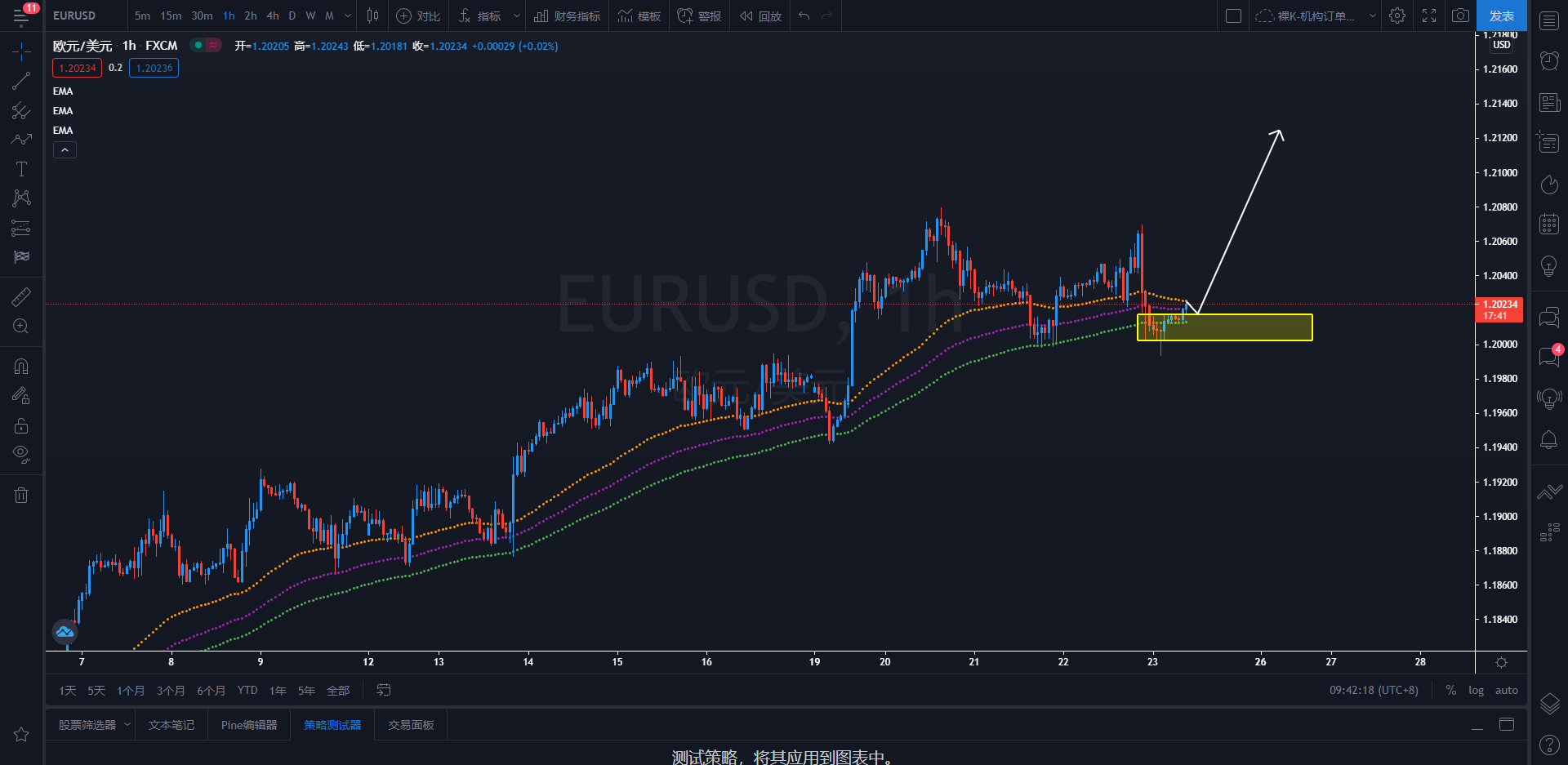Switch to the Pine编辑器 tab
Image resolution: width=1568 pixels, height=765 pixels.
click(249, 725)
